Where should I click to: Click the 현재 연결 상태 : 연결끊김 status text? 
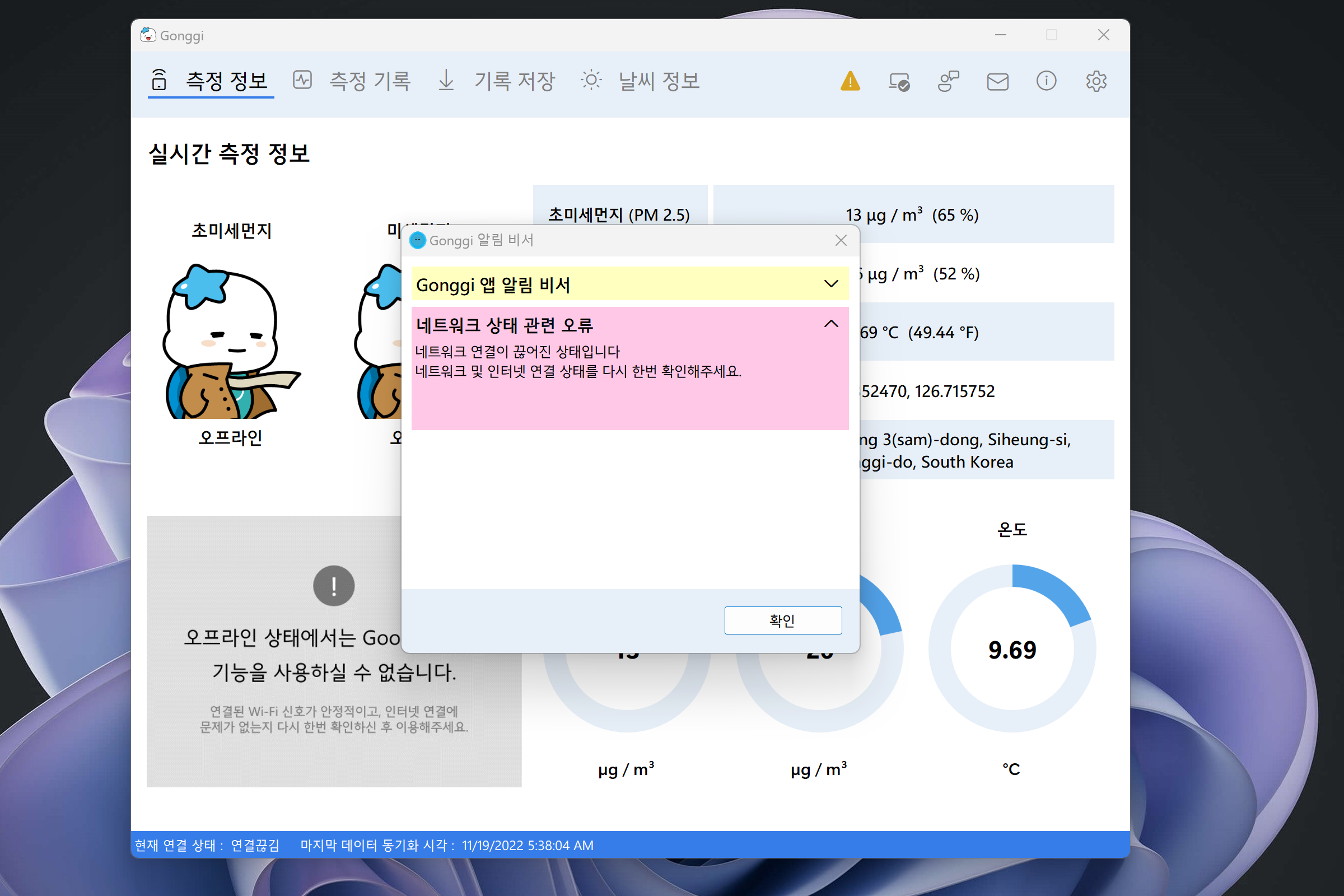point(207,845)
